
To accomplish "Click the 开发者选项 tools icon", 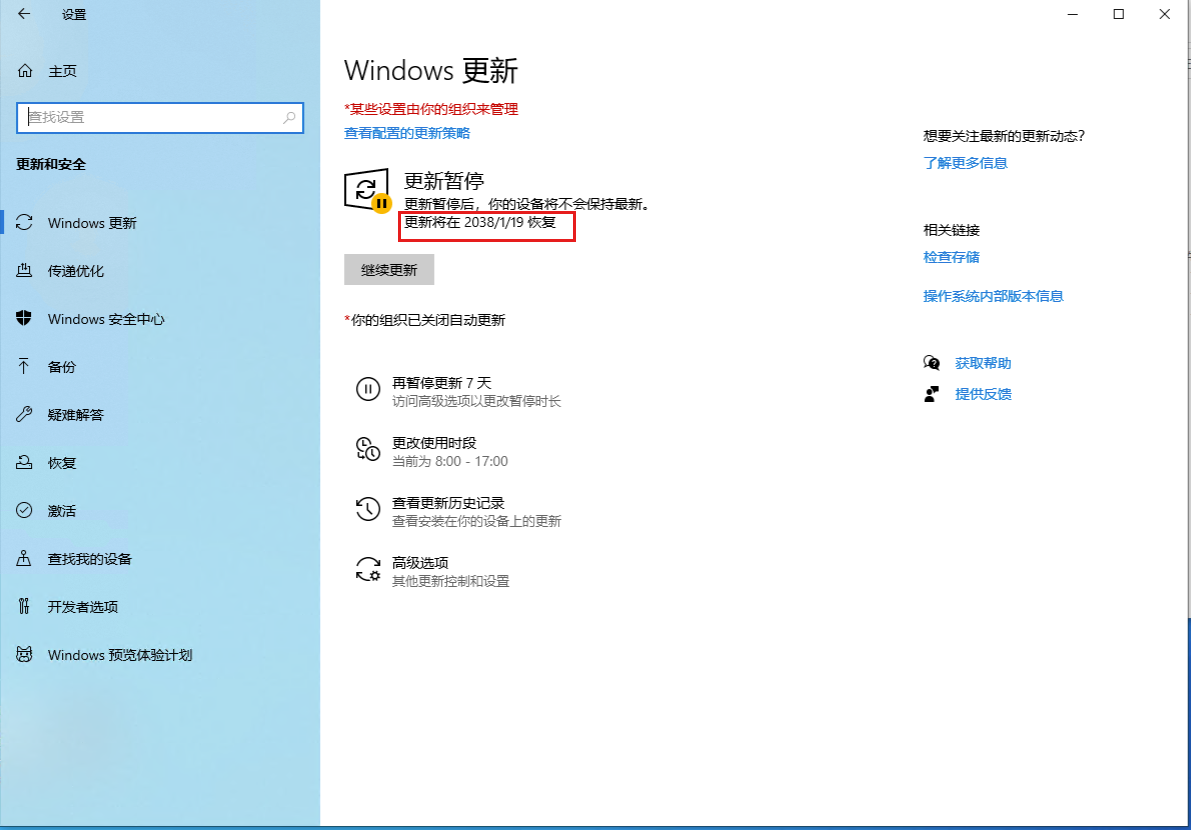I will (24, 606).
